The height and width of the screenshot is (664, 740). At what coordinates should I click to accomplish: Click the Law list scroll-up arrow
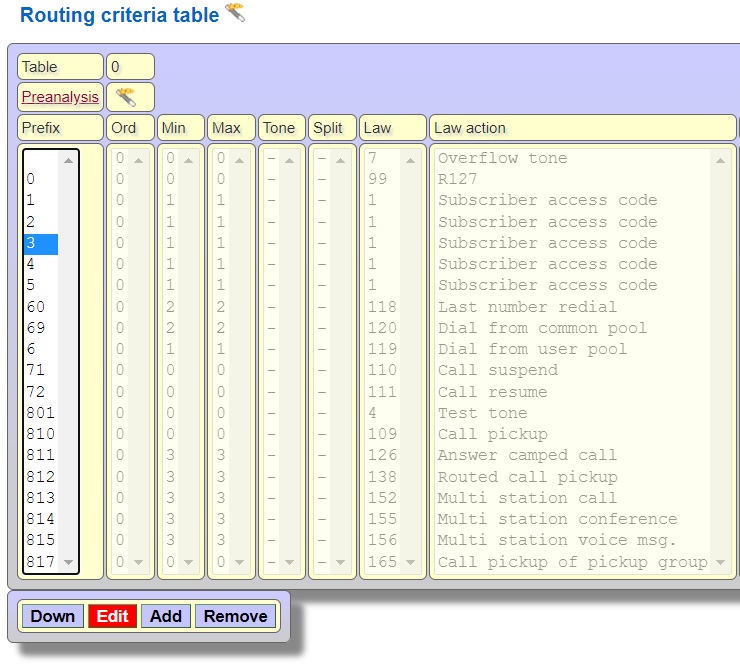pos(410,160)
